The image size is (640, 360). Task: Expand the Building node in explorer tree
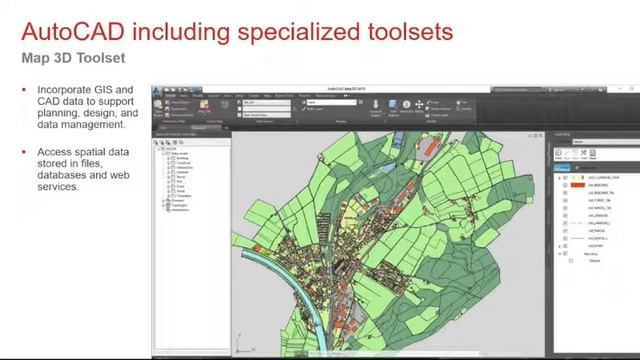168,158
